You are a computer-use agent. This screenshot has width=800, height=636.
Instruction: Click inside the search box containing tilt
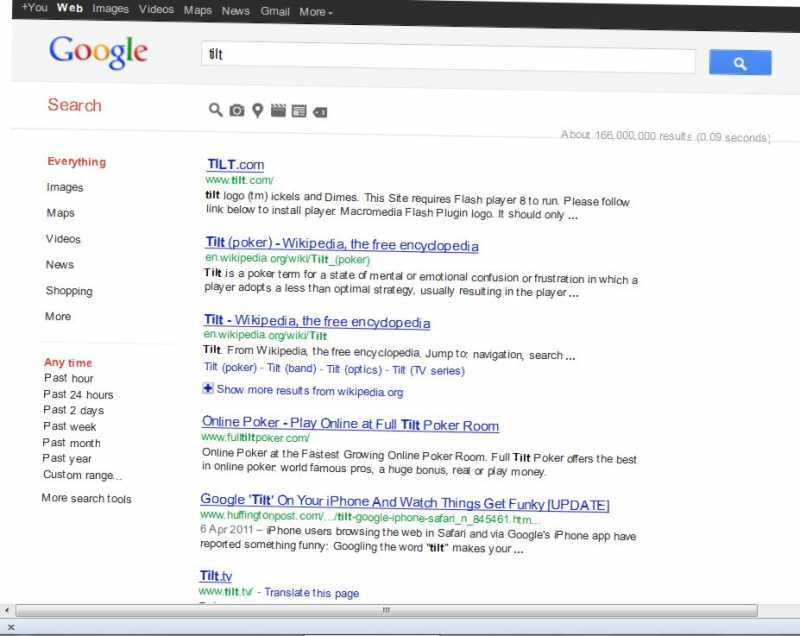click(448, 58)
